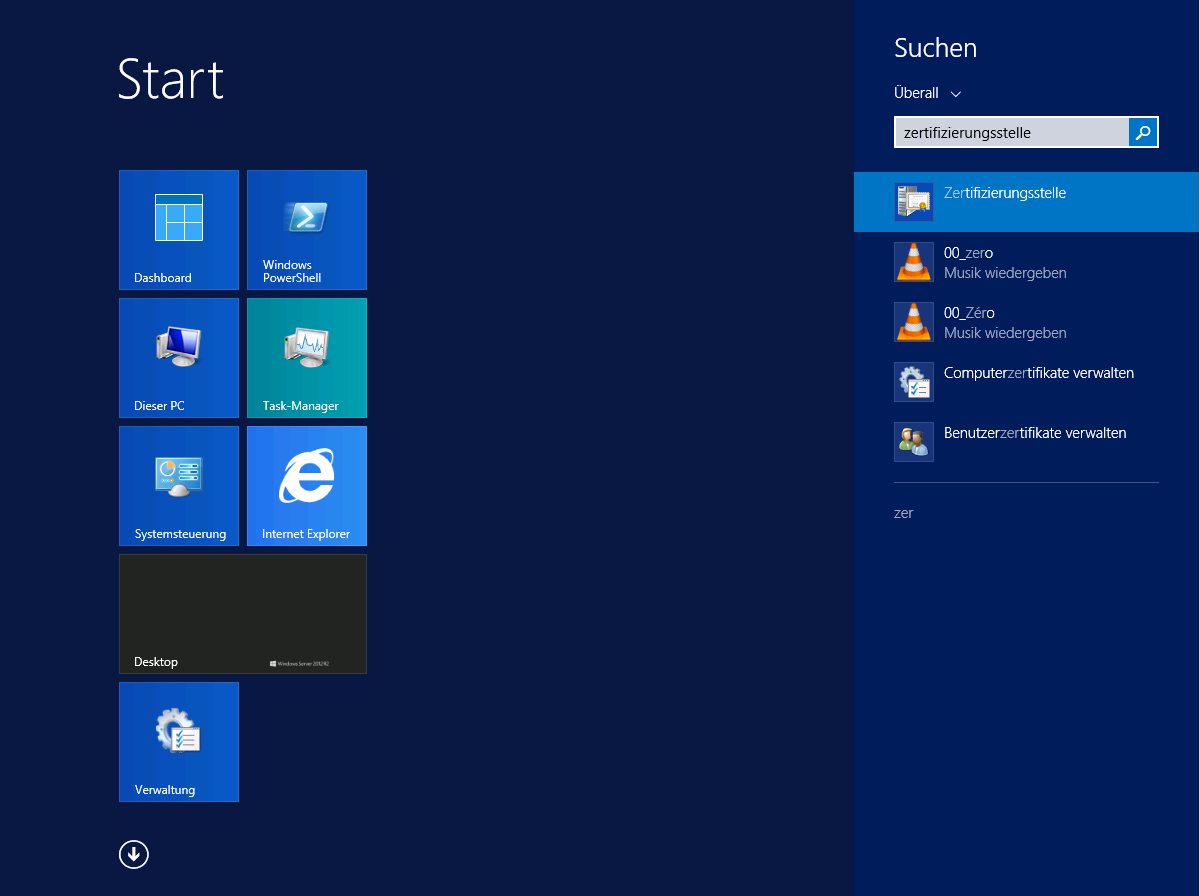
Task: Click the Desktop tile
Action: pos(243,613)
